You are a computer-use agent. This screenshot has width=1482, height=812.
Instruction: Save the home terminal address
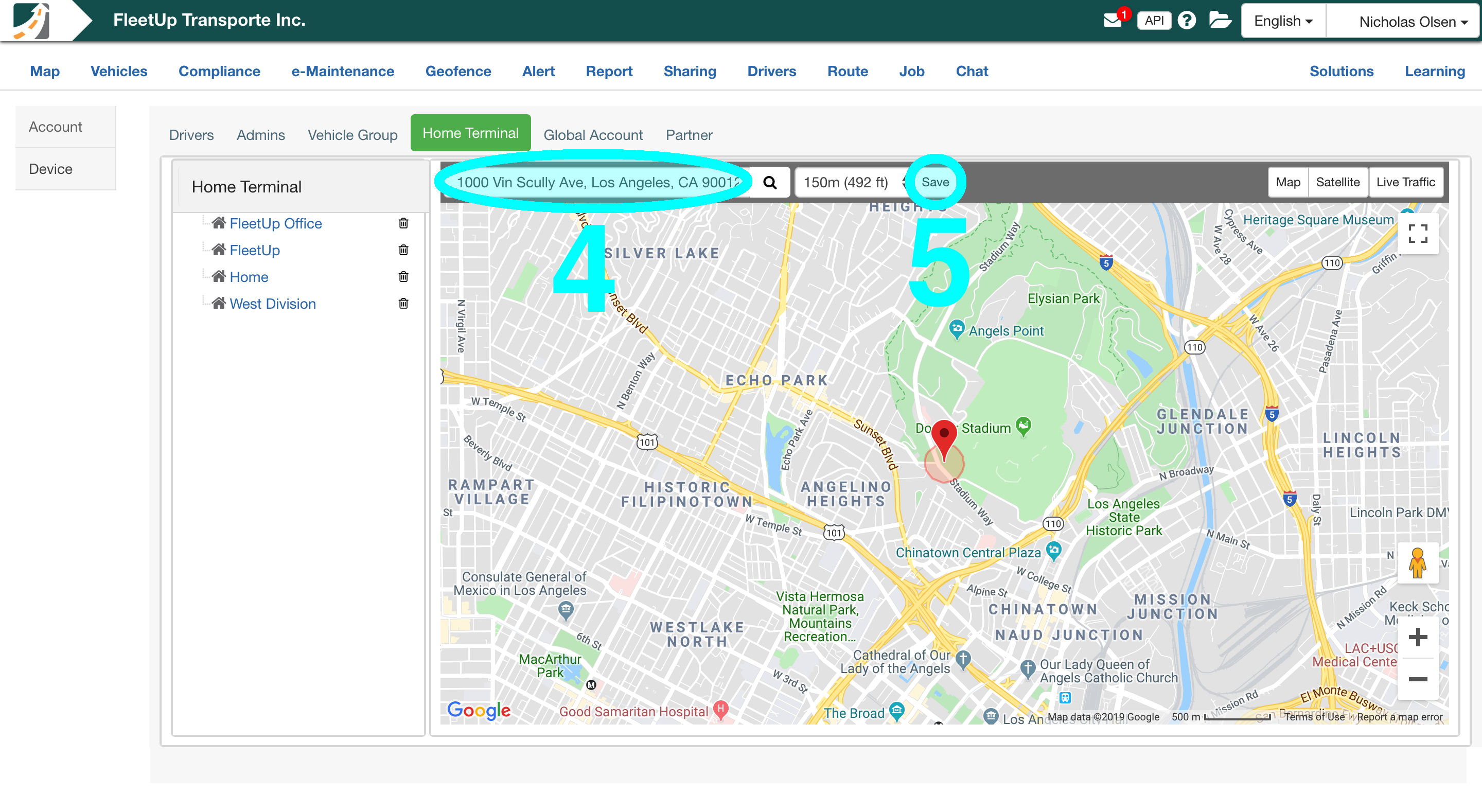tap(935, 183)
